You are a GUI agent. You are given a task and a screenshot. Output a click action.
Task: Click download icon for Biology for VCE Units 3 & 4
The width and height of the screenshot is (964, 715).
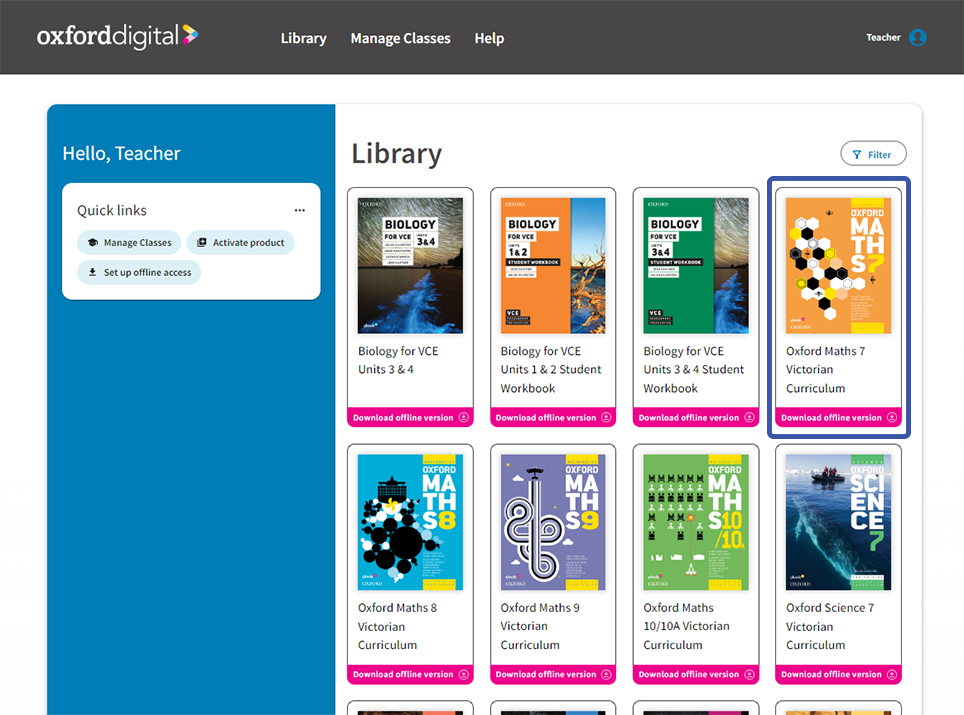[x=464, y=417]
